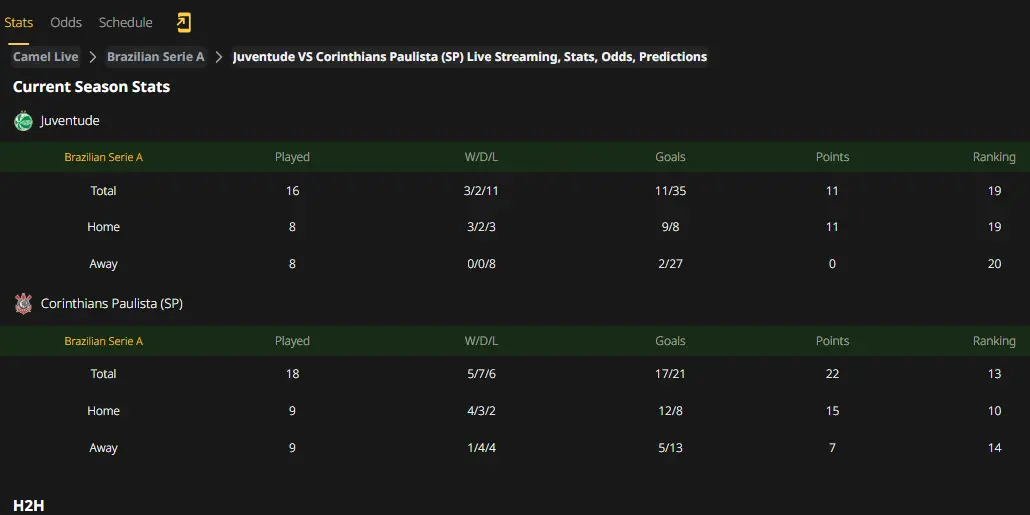Select Corinthians' Home row label
This screenshot has width=1030, height=515.
point(103,411)
